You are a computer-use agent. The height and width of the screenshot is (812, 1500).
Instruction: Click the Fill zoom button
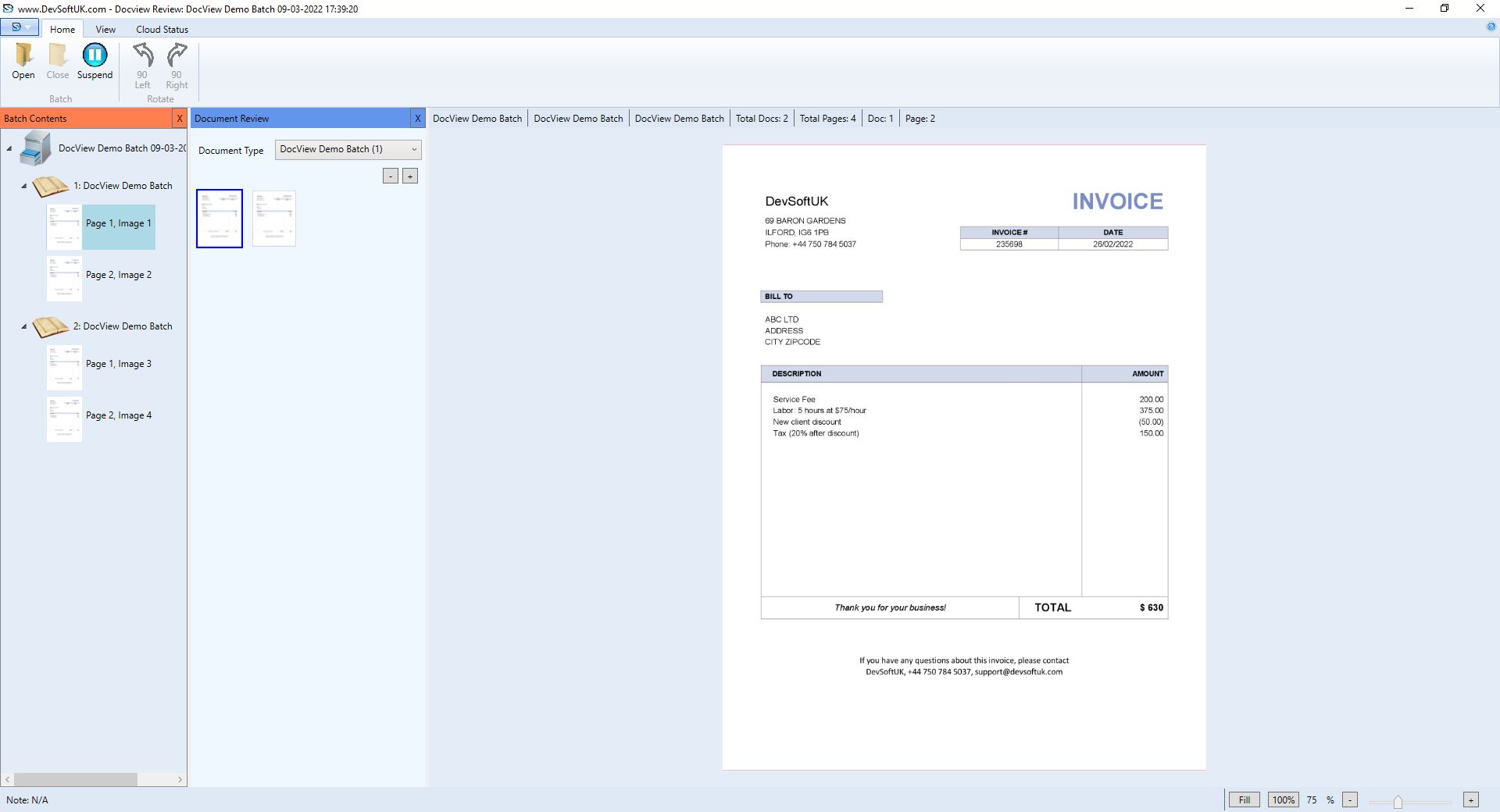coord(1244,800)
